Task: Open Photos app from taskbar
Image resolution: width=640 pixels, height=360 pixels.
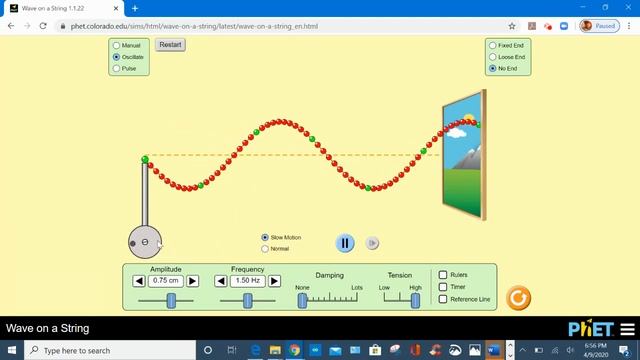Action: (x=474, y=350)
